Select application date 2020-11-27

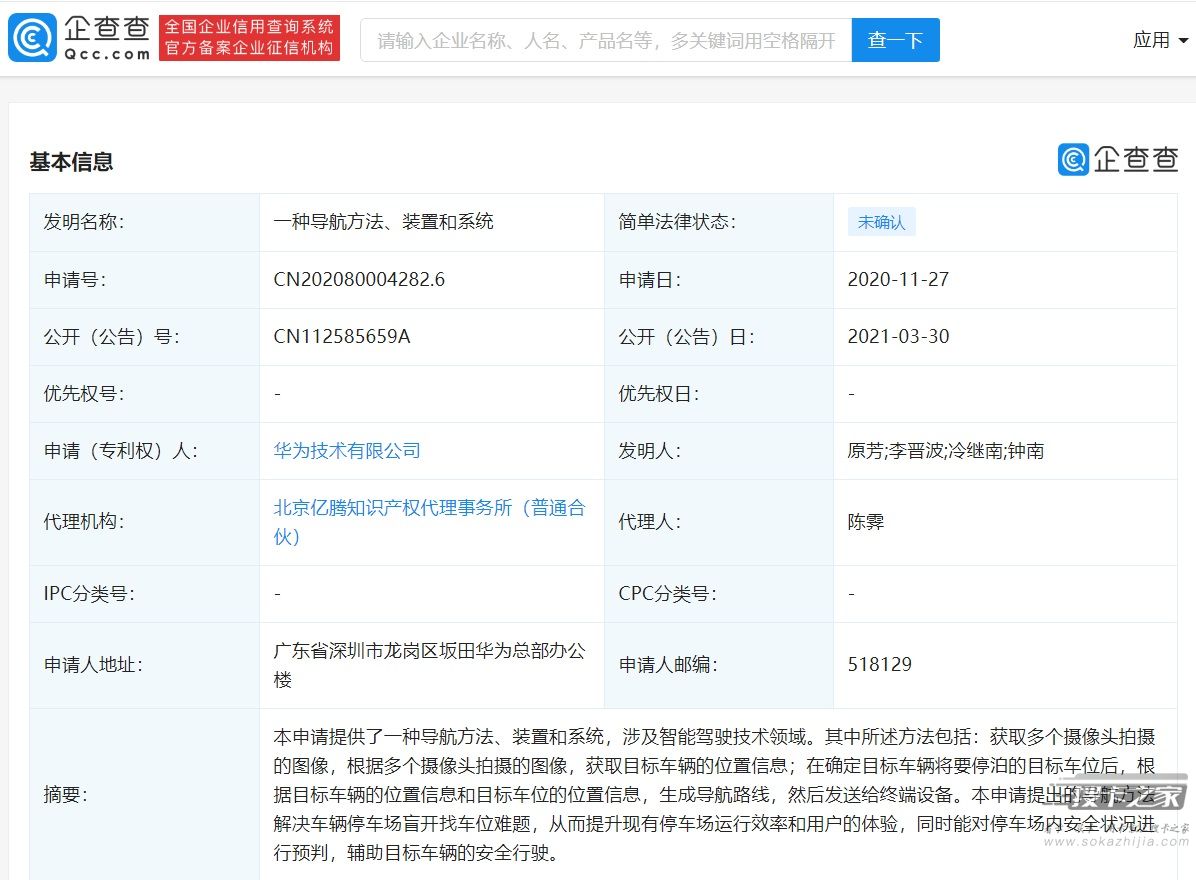tap(899, 279)
